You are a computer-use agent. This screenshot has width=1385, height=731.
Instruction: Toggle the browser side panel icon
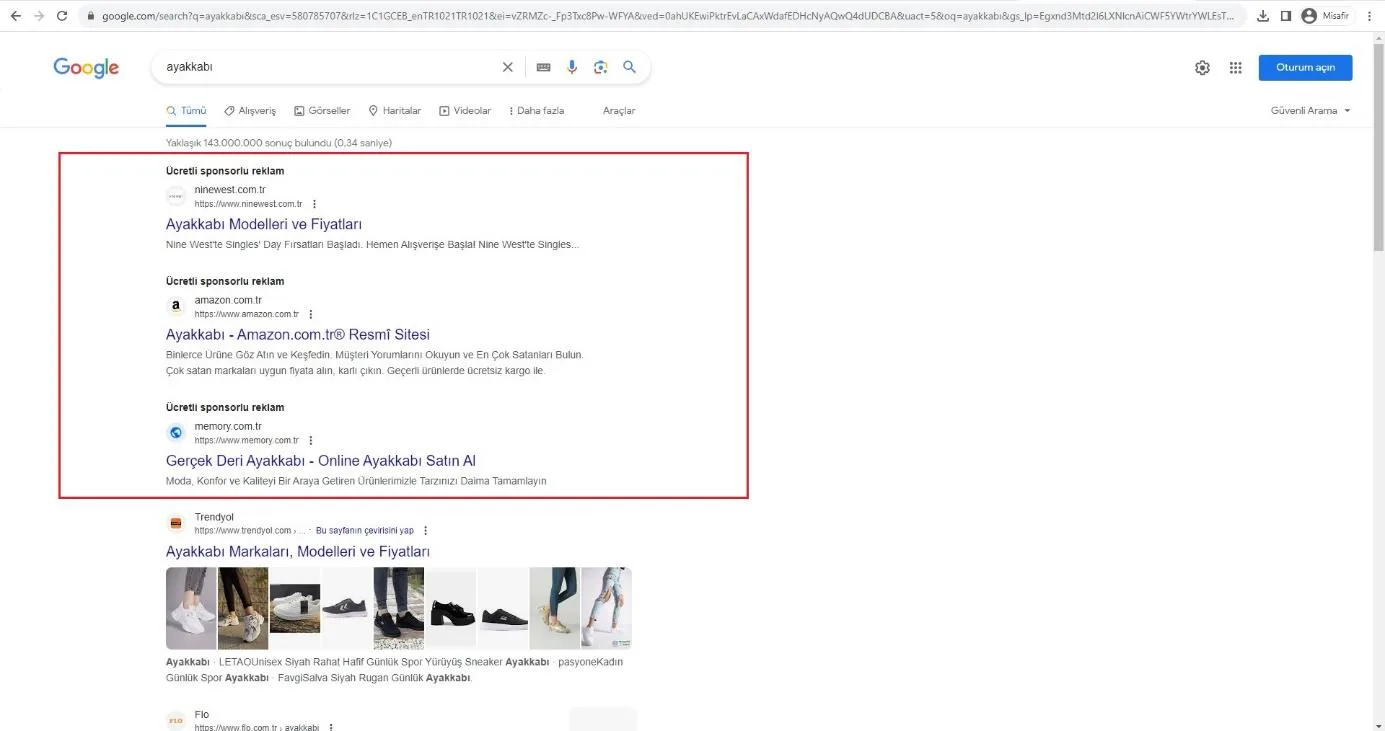tap(1286, 16)
